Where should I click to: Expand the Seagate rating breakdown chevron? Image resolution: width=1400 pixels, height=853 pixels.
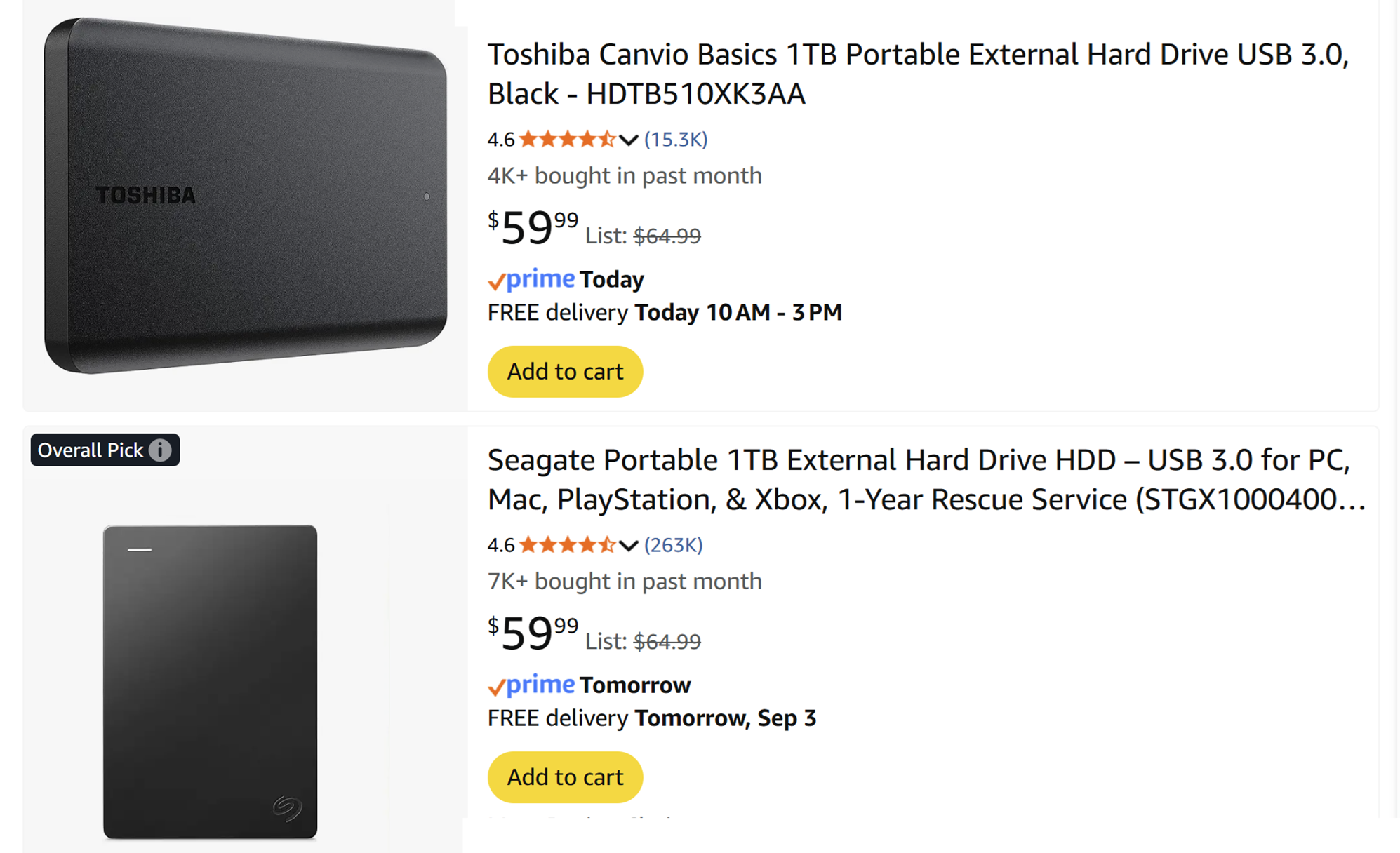[x=629, y=546]
